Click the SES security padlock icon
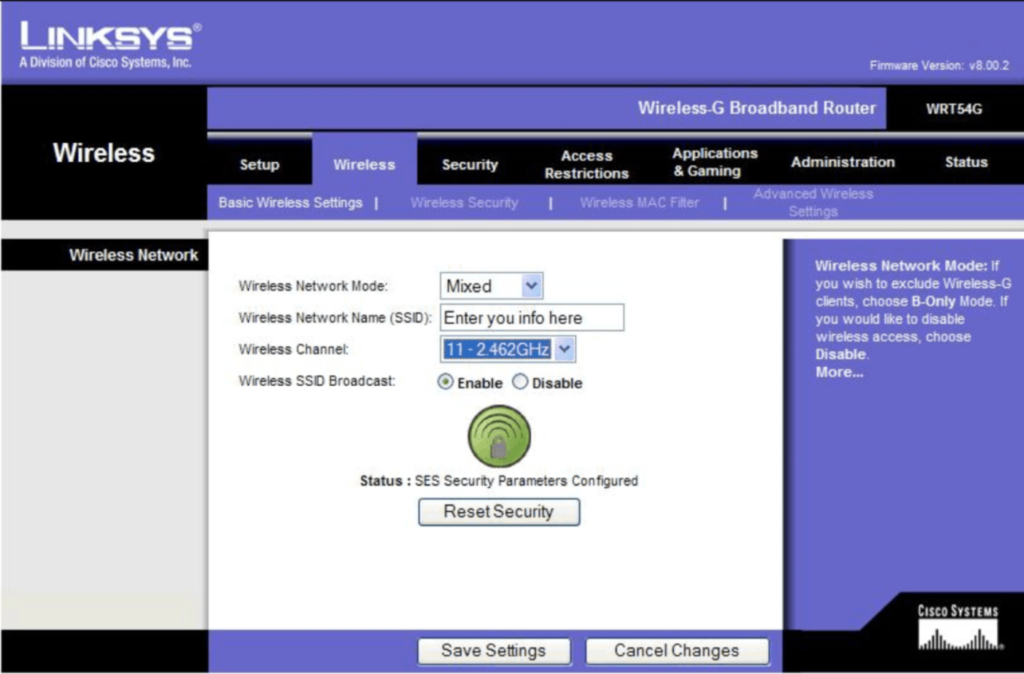Image resolution: width=1024 pixels, height=674 pixels. click(x=497, y=435)
